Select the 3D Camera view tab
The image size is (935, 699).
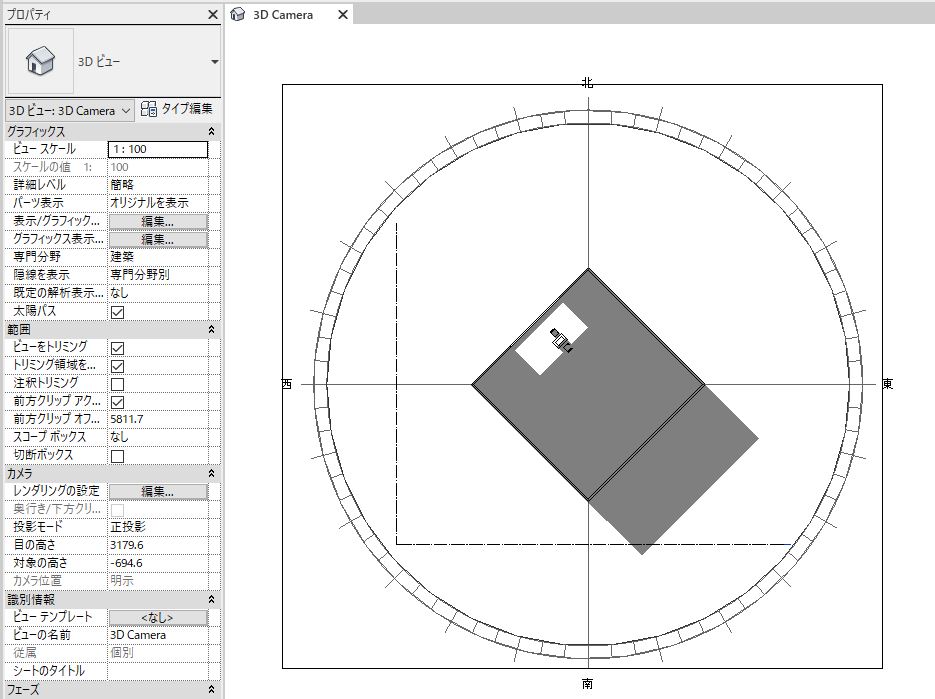pyautogui.click(x=285, y=14)
